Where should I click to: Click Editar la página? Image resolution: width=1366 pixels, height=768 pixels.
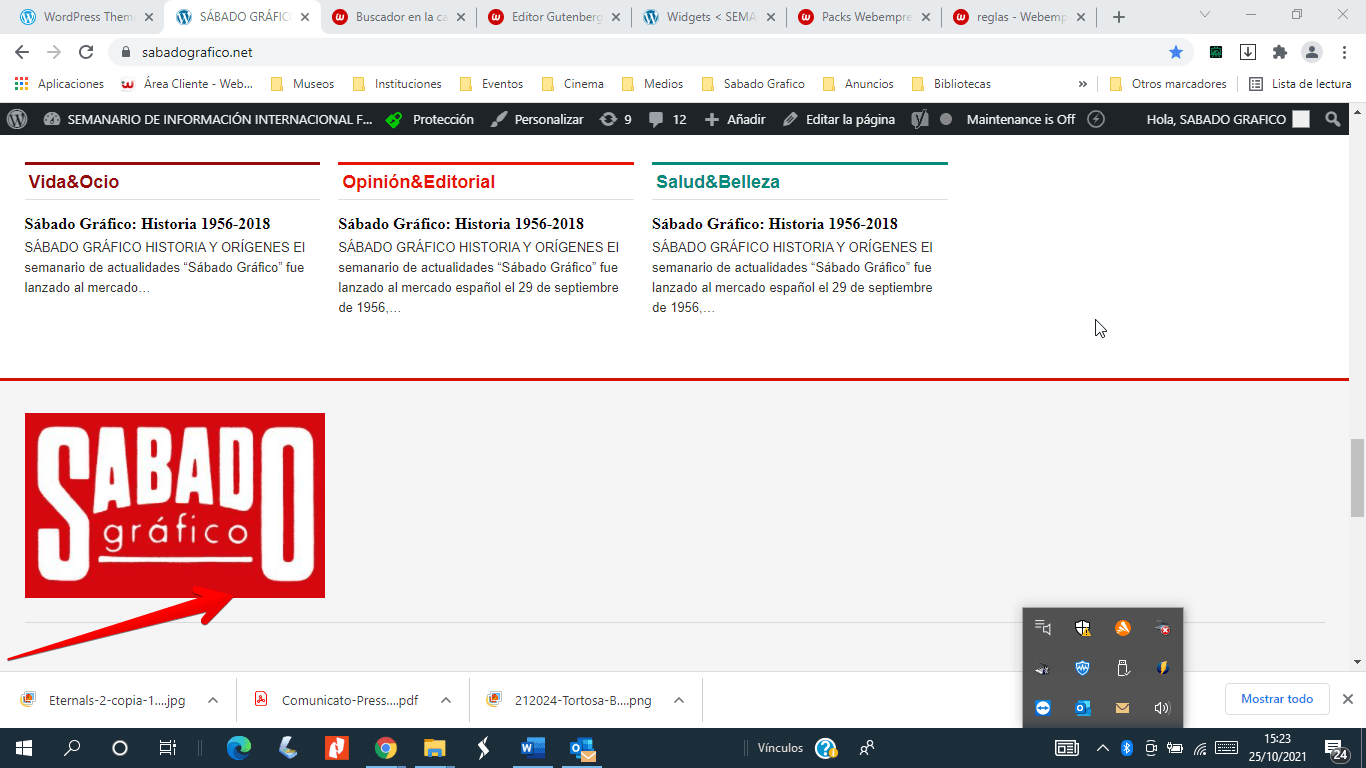[838, 119]
